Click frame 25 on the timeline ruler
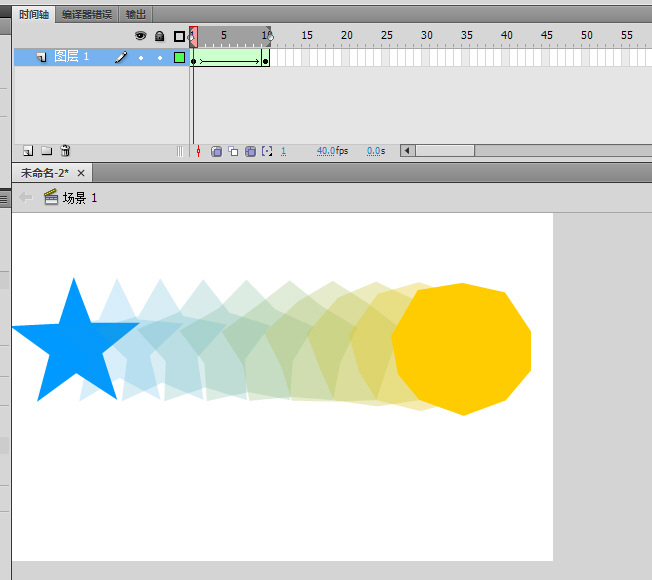Image resolution: width=652 pixels, height=580 pixels. click(387, 35)
